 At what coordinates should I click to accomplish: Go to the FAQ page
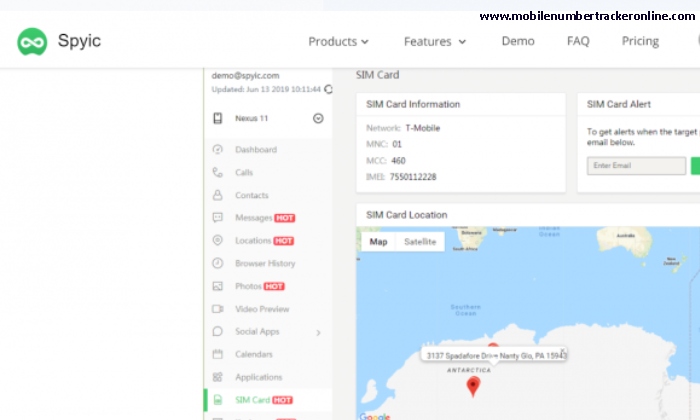pos(578,42)
